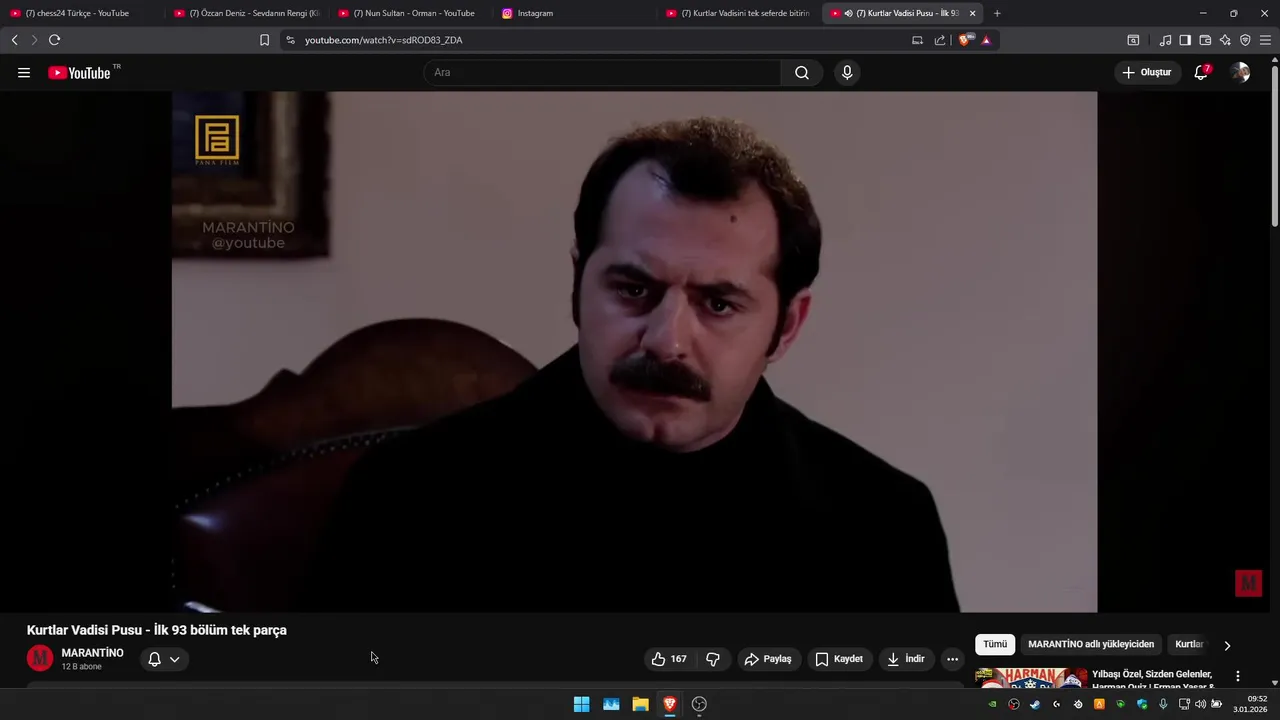Image resolution: width=1280 pixels, height=720 pixels.
Task: Open the Yılbaşı Özel video thumbnail
Action: pos(1031,678)
